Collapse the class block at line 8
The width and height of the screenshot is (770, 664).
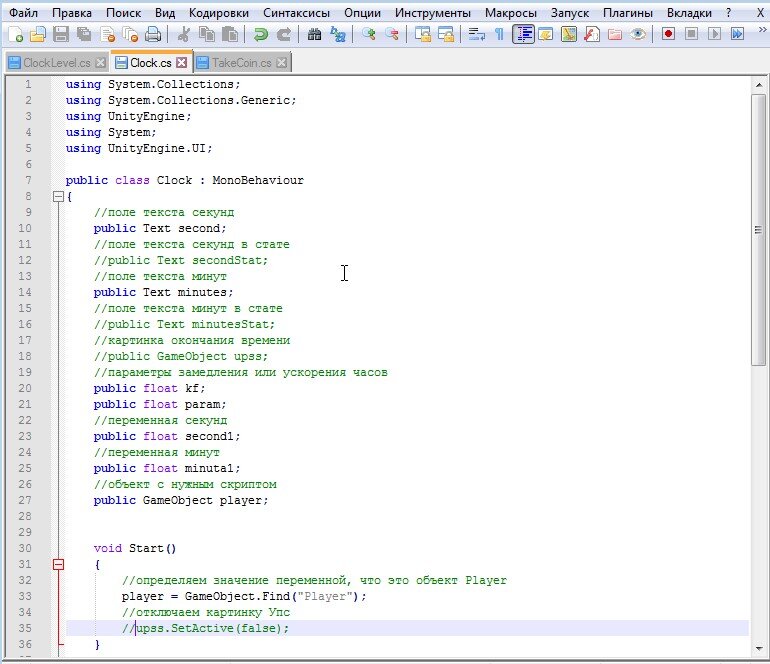[x=58, y=197]
